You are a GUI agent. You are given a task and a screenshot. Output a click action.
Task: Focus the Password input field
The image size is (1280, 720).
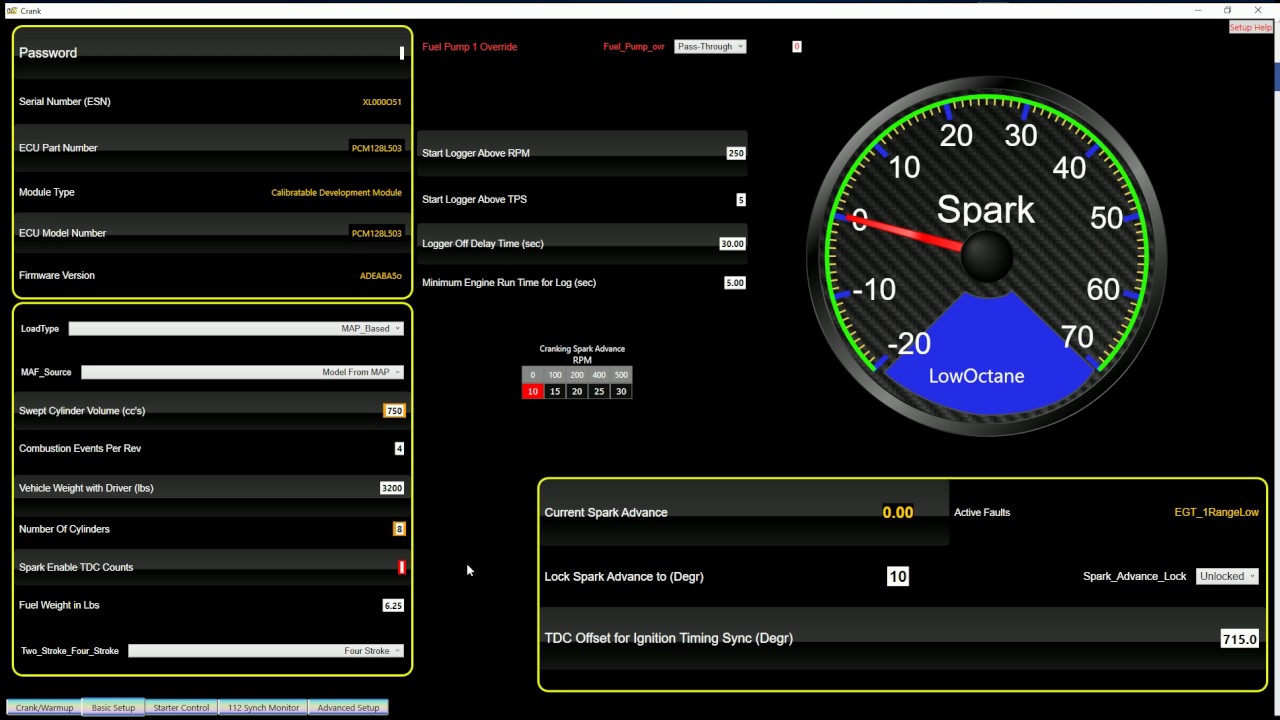[402, 53]
